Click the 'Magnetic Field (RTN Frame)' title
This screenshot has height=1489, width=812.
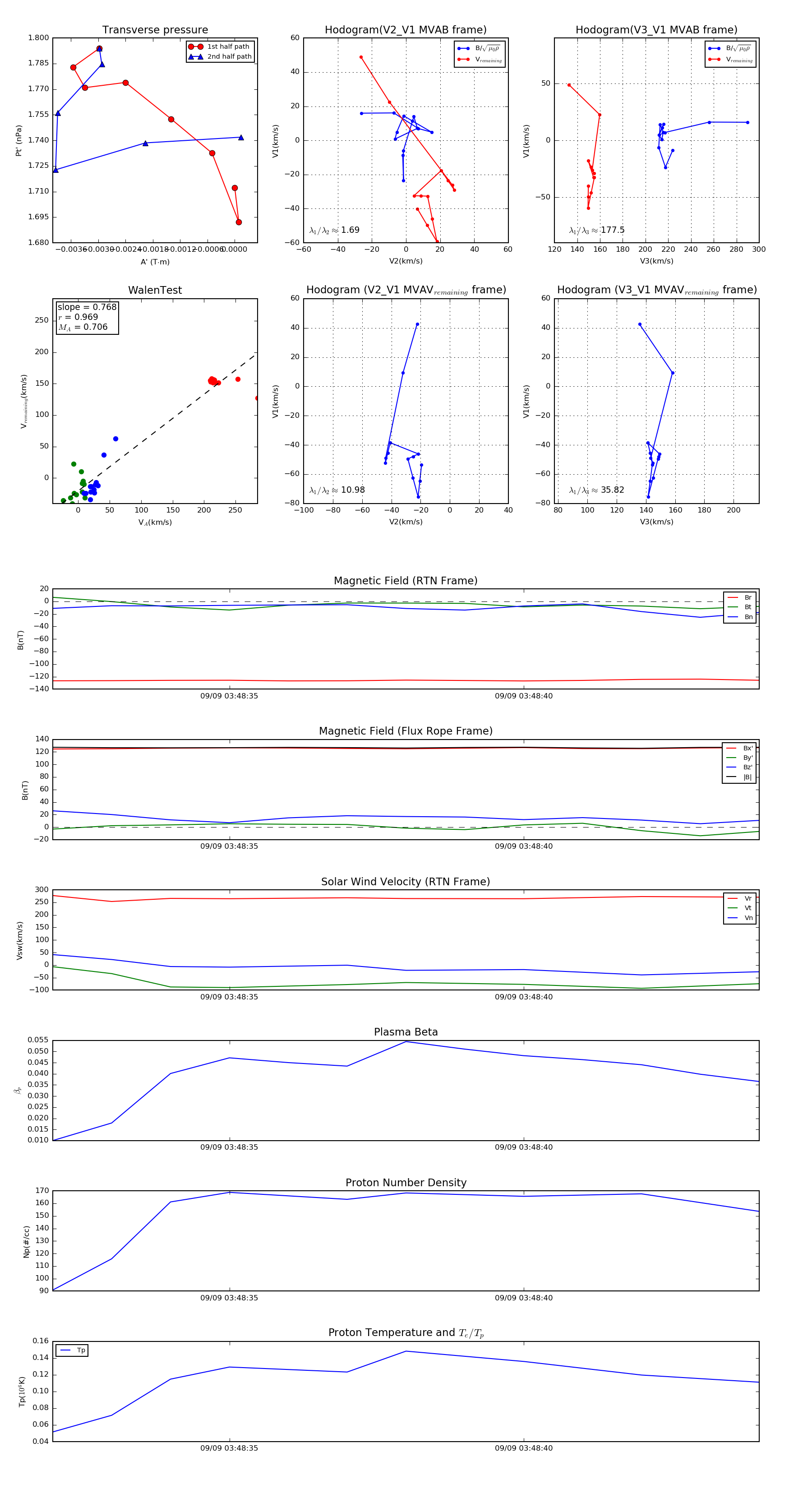pyautogui.click(x=406, y=581)
